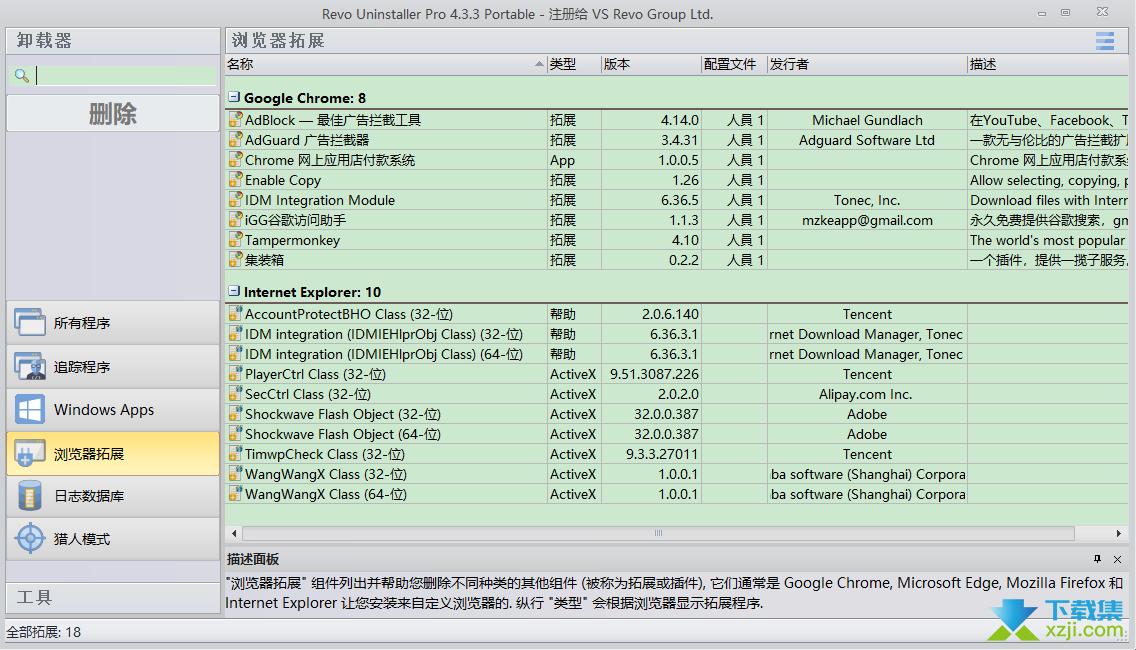Screen dimensions: 1136x650
Task: Select the IDM integration (IDMIEHlprObj Class) (32-位) row
Action: (x=677, y=334)
